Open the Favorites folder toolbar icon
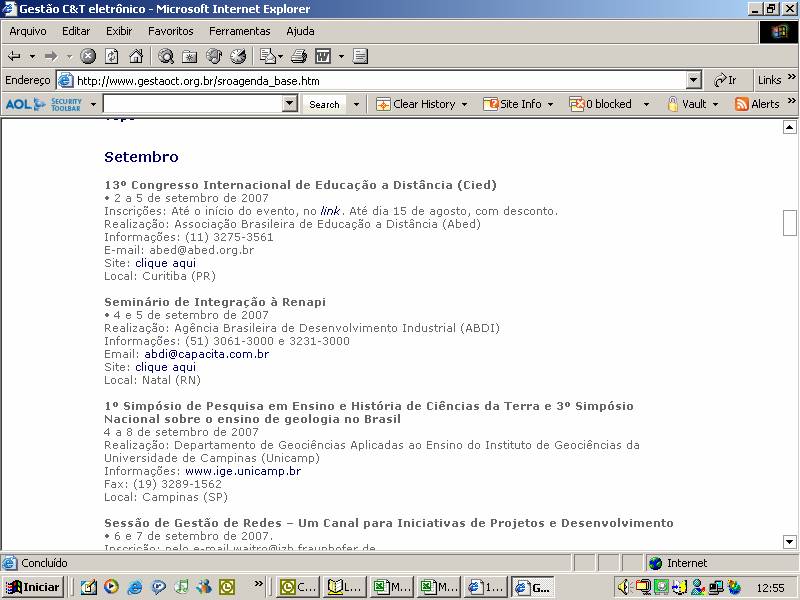 (x=190, y=56)
